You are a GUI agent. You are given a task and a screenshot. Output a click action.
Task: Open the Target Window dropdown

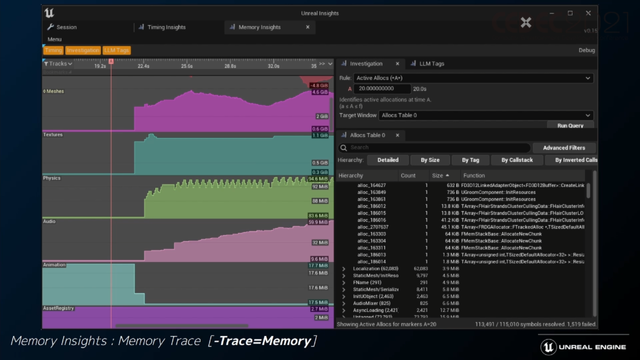click(485, 116)
